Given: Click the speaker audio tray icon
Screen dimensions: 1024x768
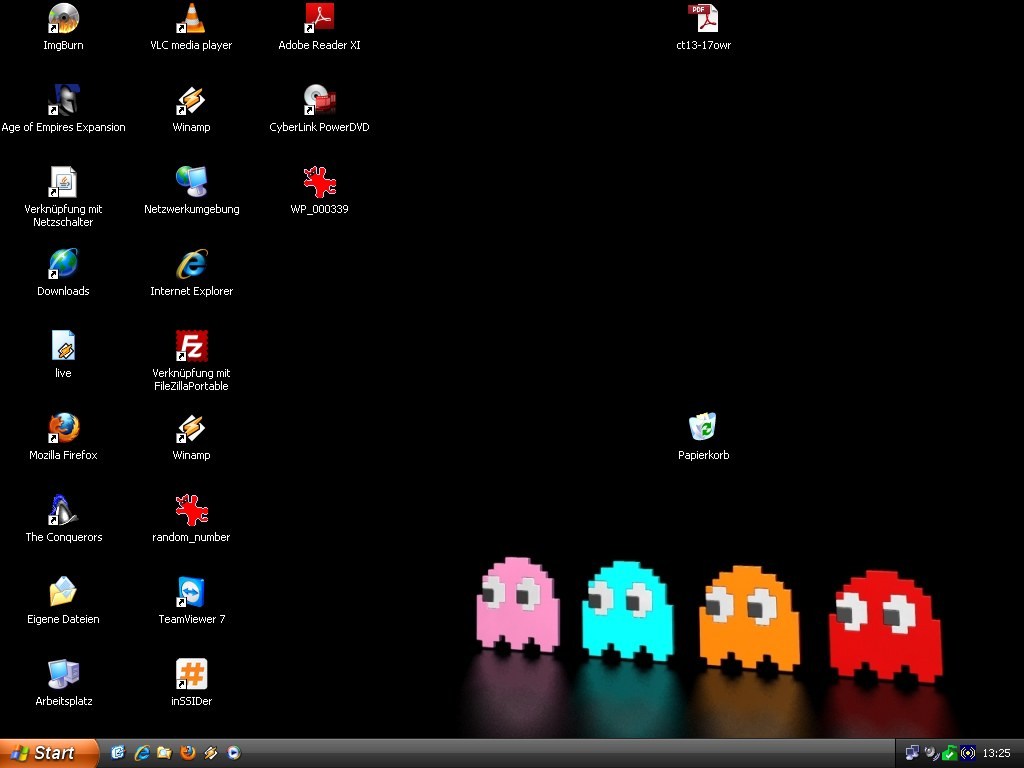Looking at the screenshot, I should pos(931,753).
